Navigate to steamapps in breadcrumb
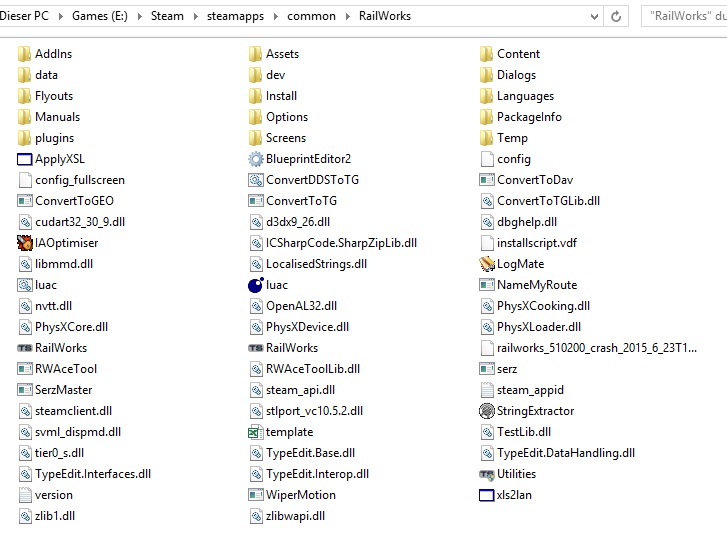Screen dimensions: 727x535 [235, 16]
